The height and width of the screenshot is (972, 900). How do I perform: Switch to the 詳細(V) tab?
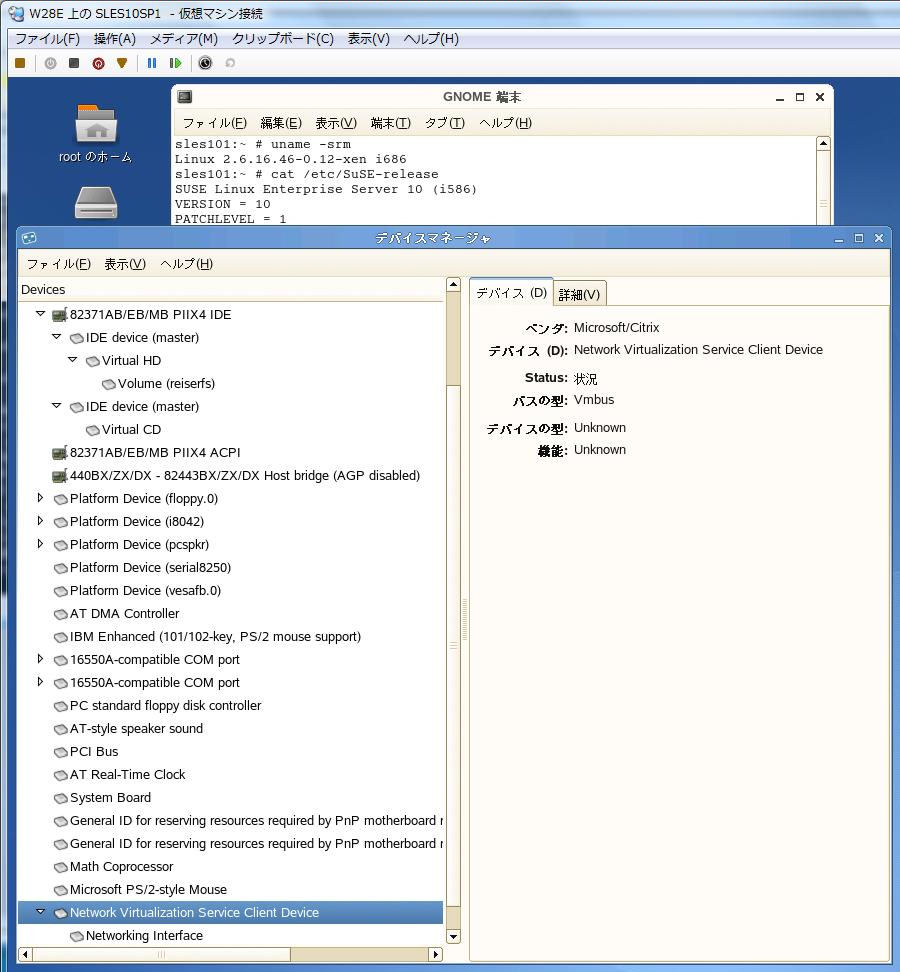point(579,294)
